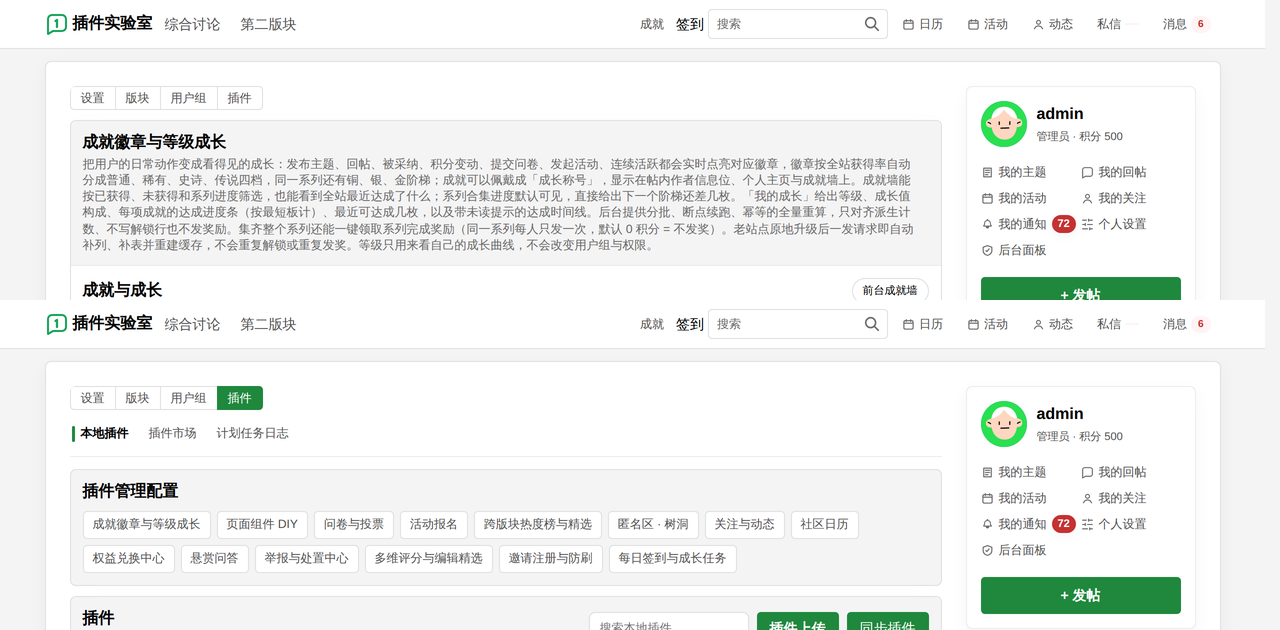Viewport: 1280px width, 630px height.
Task: Open 我的通知 bell in the upper admin card
Action: [987, 224]
